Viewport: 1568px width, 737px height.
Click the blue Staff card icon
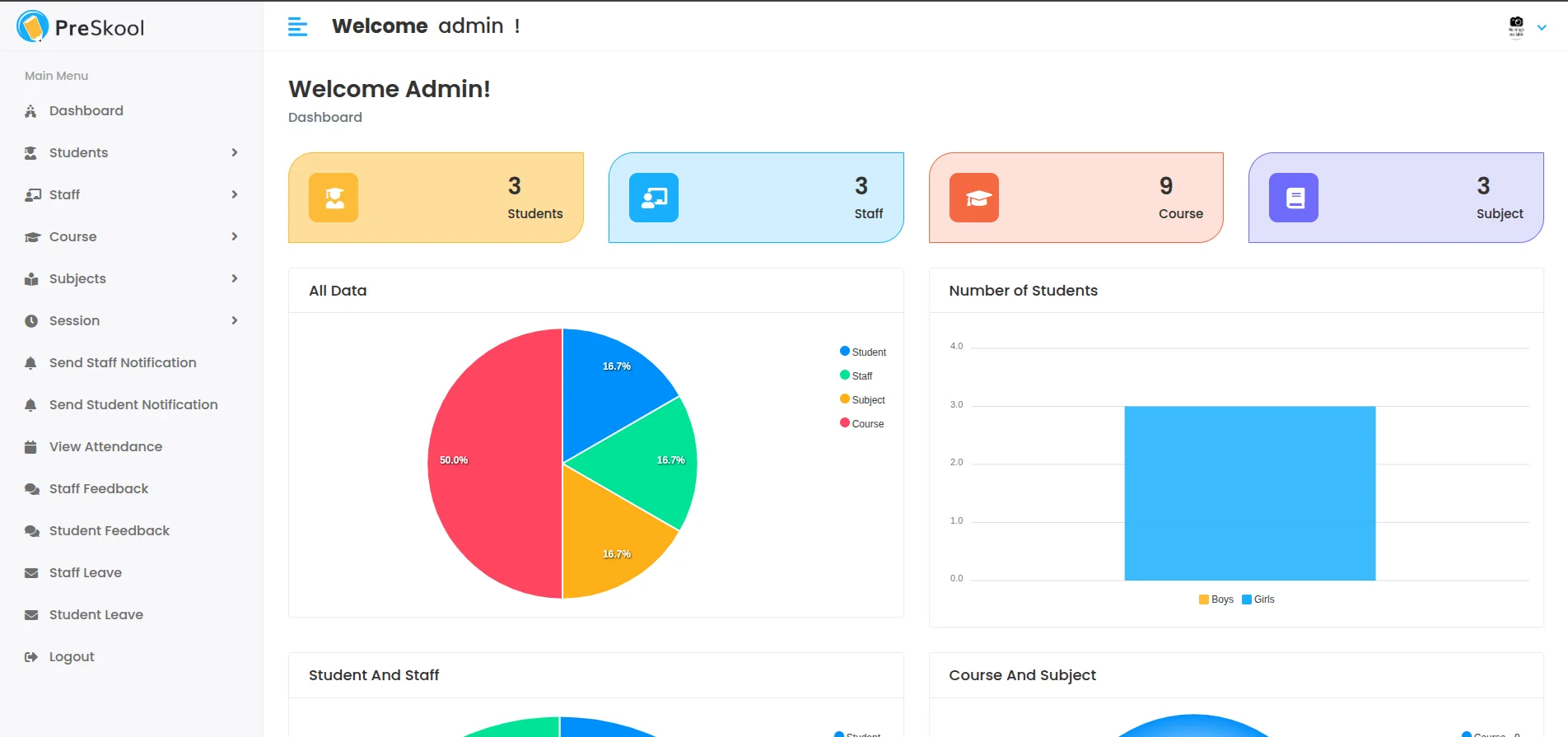654,198
